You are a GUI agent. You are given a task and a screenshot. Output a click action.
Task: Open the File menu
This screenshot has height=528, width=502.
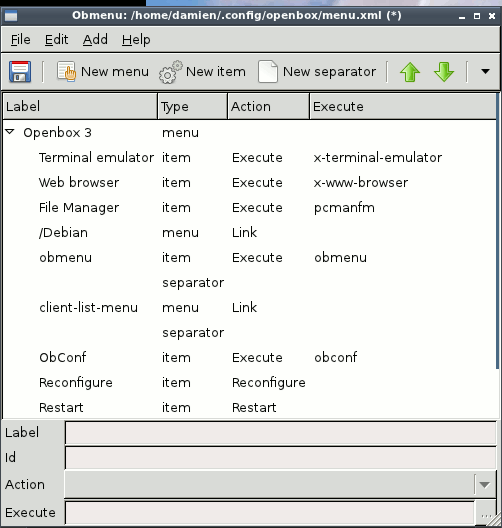tap(20, 40)
